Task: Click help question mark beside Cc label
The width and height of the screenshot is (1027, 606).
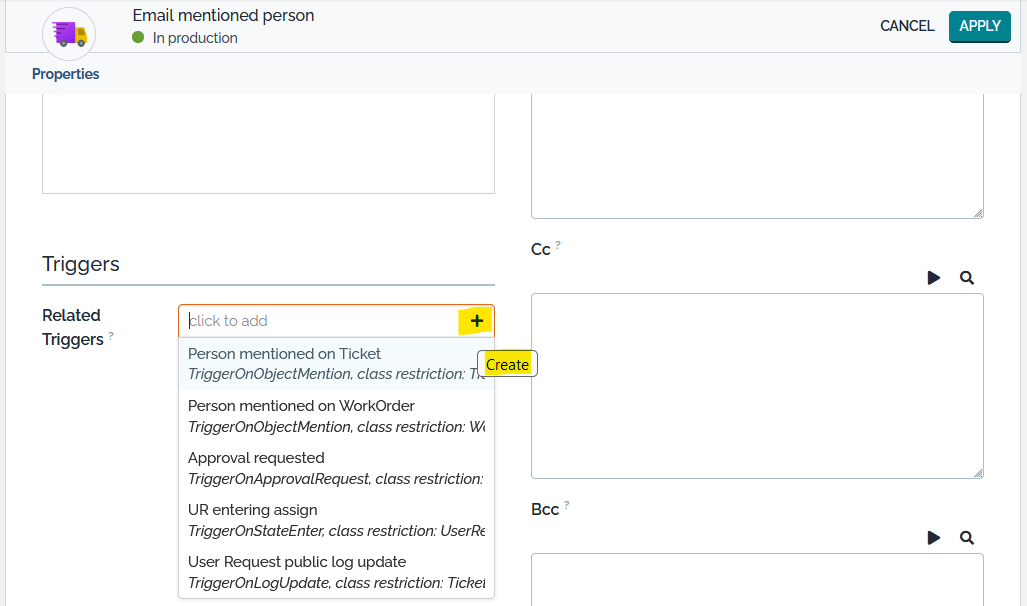Action: tap(558, 245)
